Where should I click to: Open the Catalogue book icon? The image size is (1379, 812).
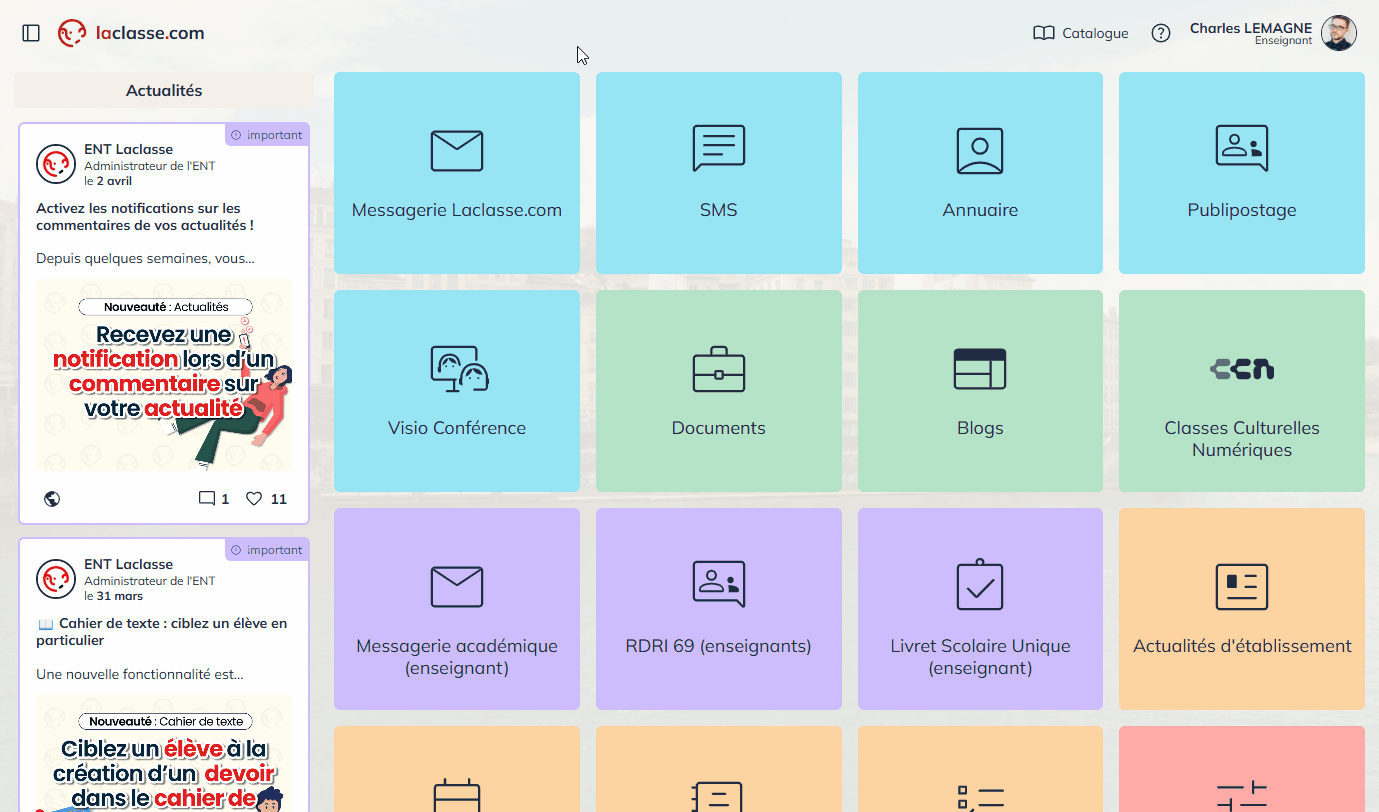coord(1044,33)
